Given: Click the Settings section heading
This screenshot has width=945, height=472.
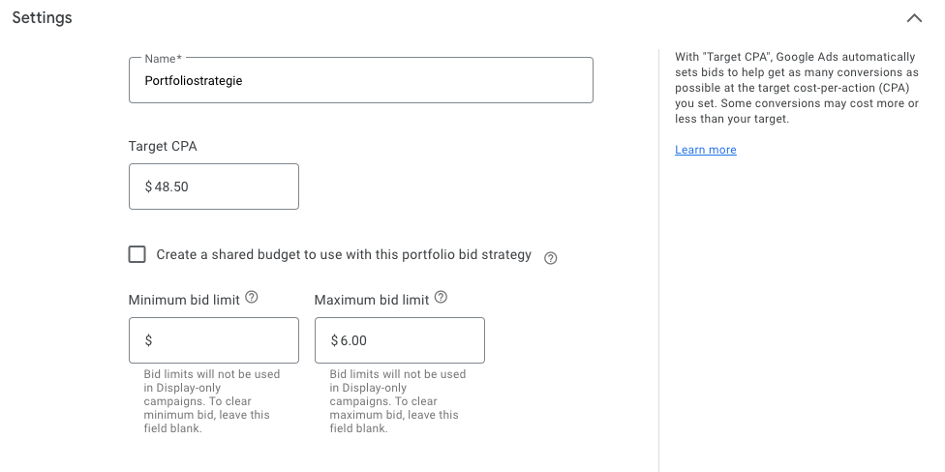Looking at the screenshot, I should point(41,18).
